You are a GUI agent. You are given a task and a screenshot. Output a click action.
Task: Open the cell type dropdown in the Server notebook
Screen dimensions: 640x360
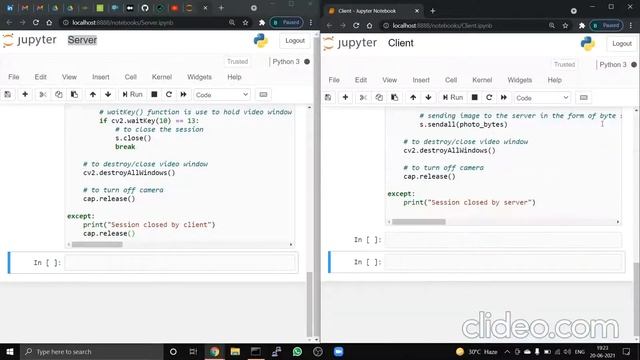click(222, 95)
